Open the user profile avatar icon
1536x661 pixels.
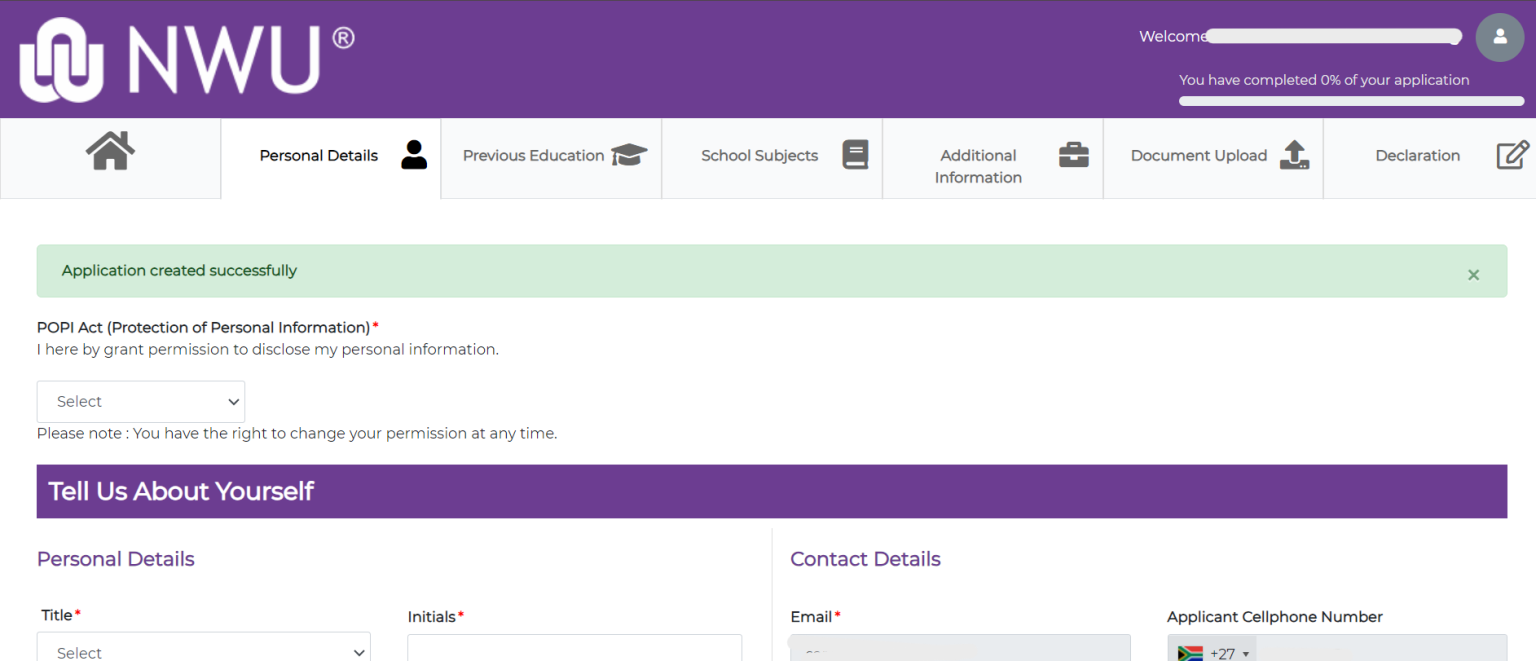point(1499,37)
